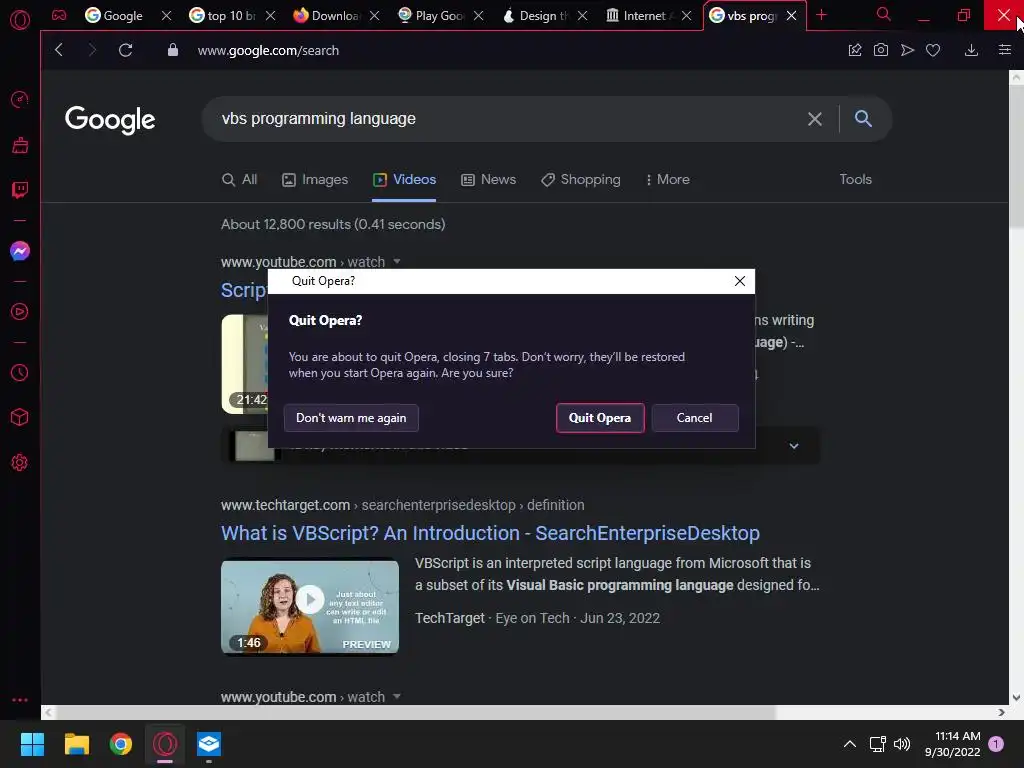Viewport: 1024px width, 768px height.
Task: Click Quit Opera button in dialog
Action: 600,418
